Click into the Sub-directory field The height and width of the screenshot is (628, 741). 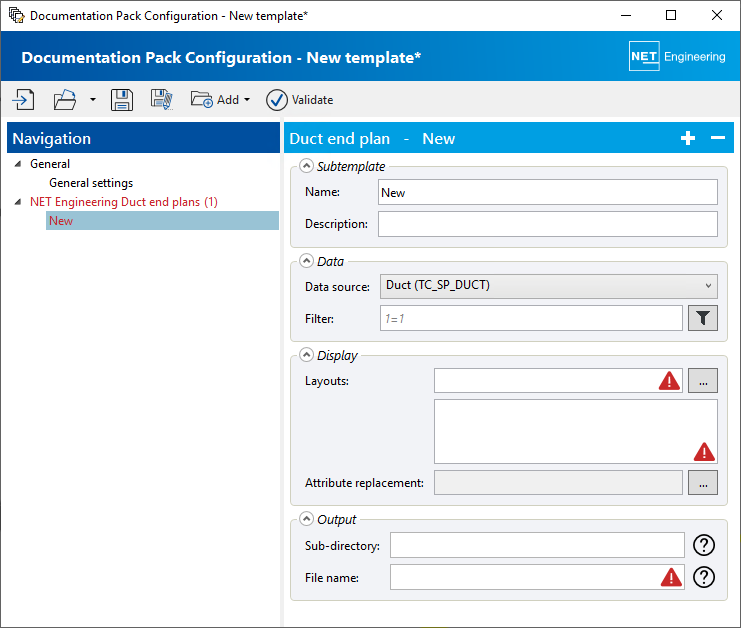pos(537,545)
